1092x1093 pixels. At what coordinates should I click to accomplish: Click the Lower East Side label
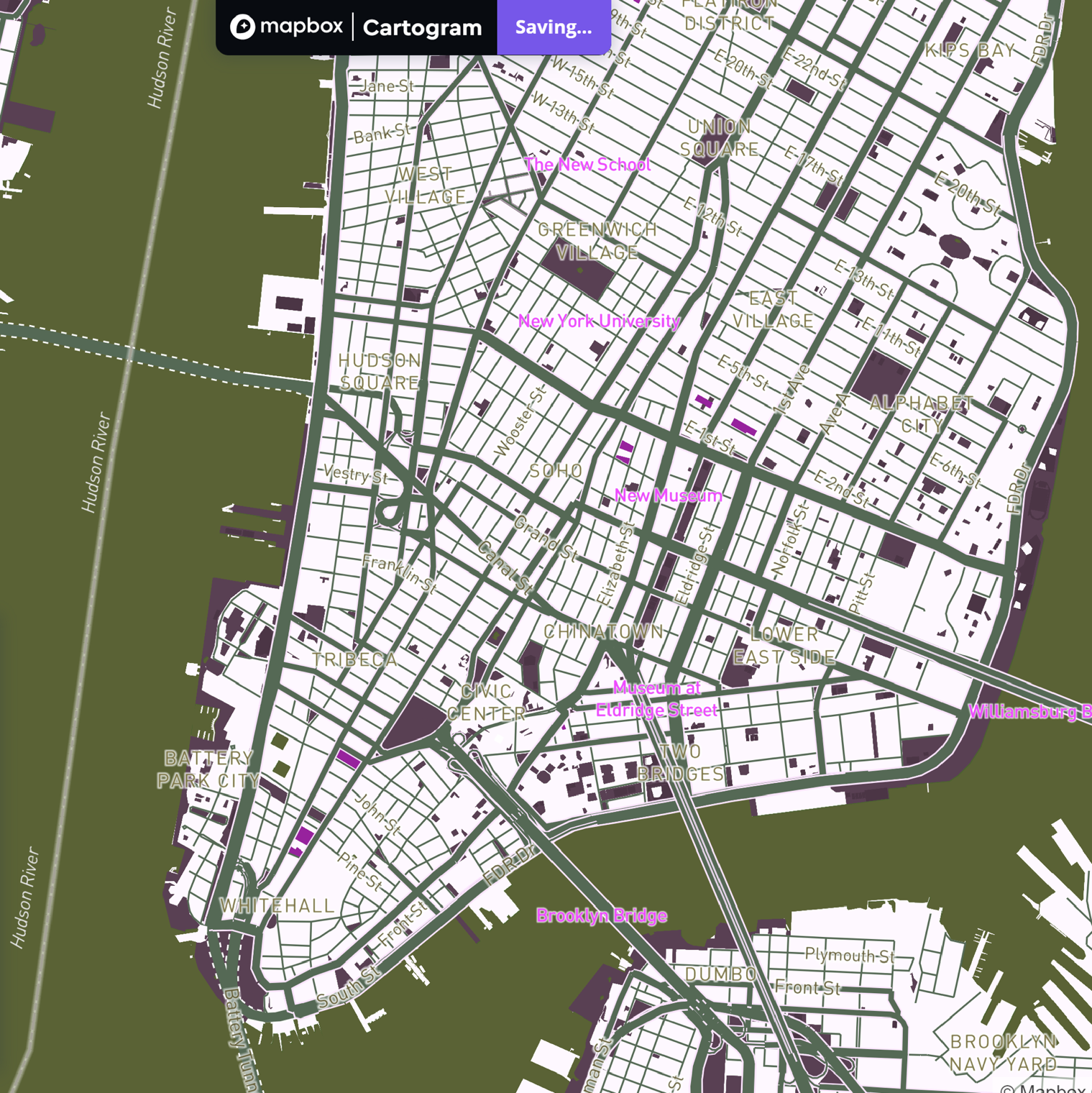pyautogui.click(x=784, y=645)
